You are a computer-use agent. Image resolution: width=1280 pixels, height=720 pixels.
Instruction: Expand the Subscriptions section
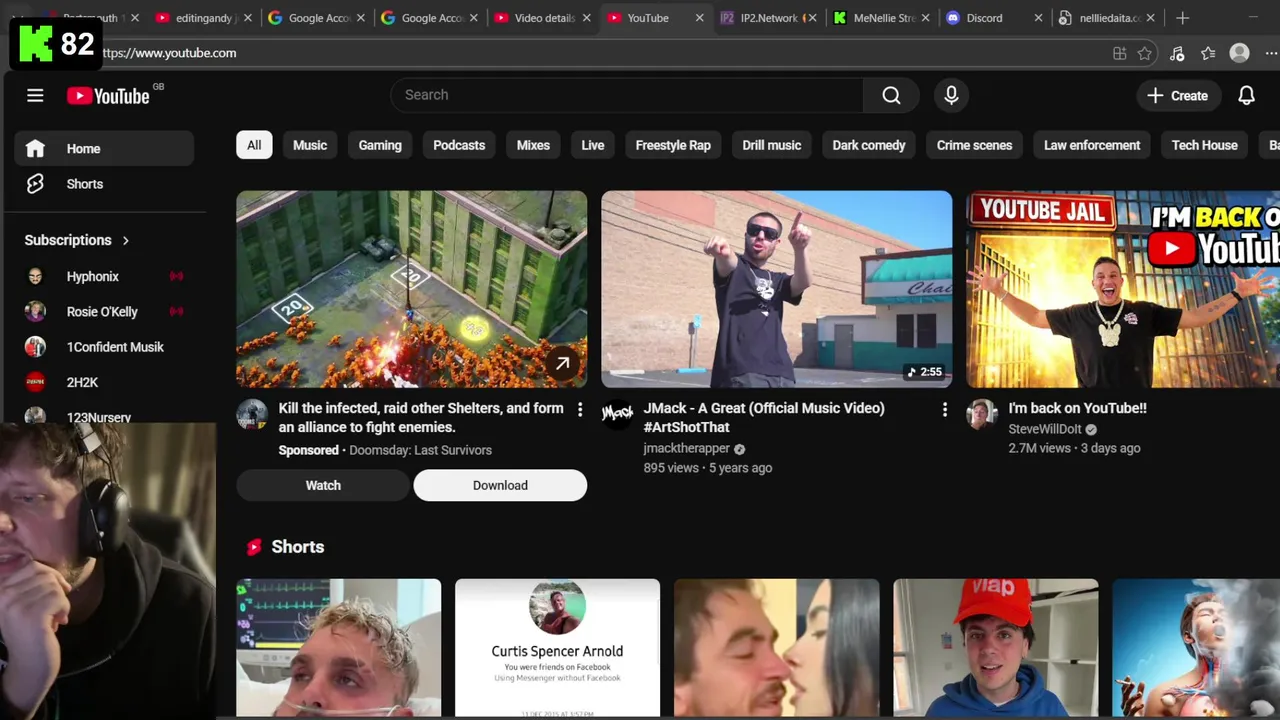[77, 240]
